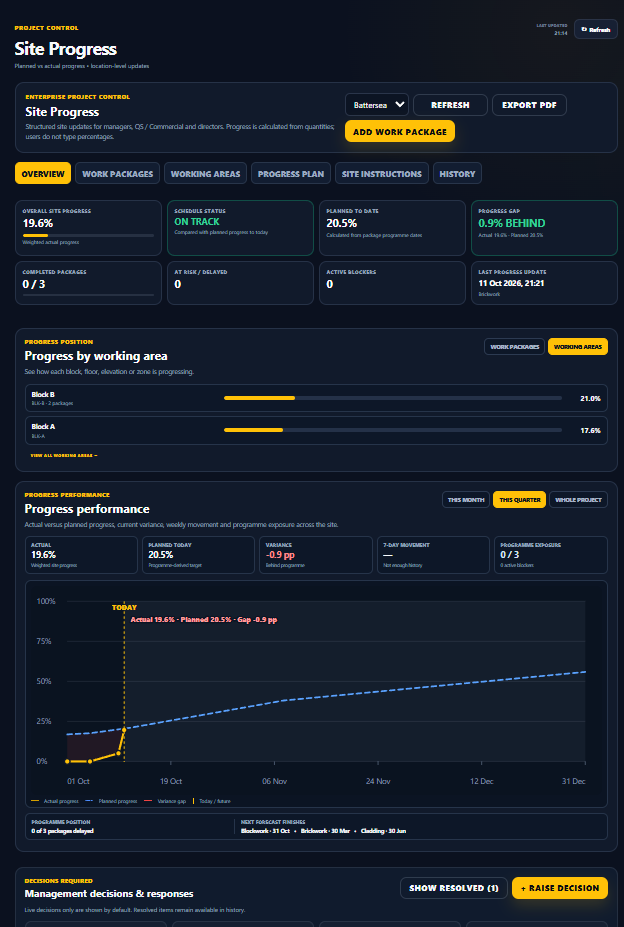The height and width of the screenshot is (927, 624).
Task: Click the Planned progress legend entry
Action: tap(111, 801)
